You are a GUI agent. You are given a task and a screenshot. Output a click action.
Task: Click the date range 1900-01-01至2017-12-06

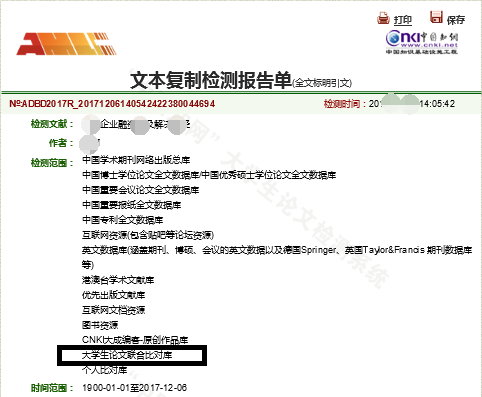tap(135, 388)
